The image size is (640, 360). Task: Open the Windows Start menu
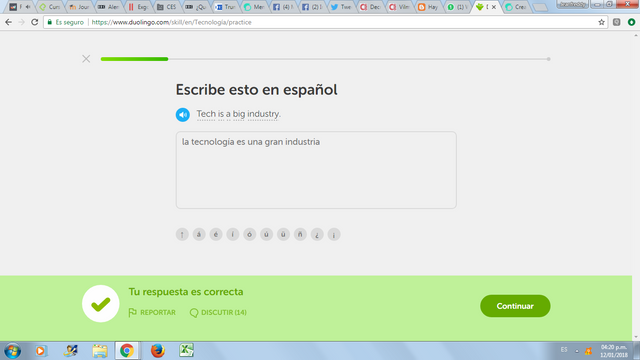click(x=13, y=351)
